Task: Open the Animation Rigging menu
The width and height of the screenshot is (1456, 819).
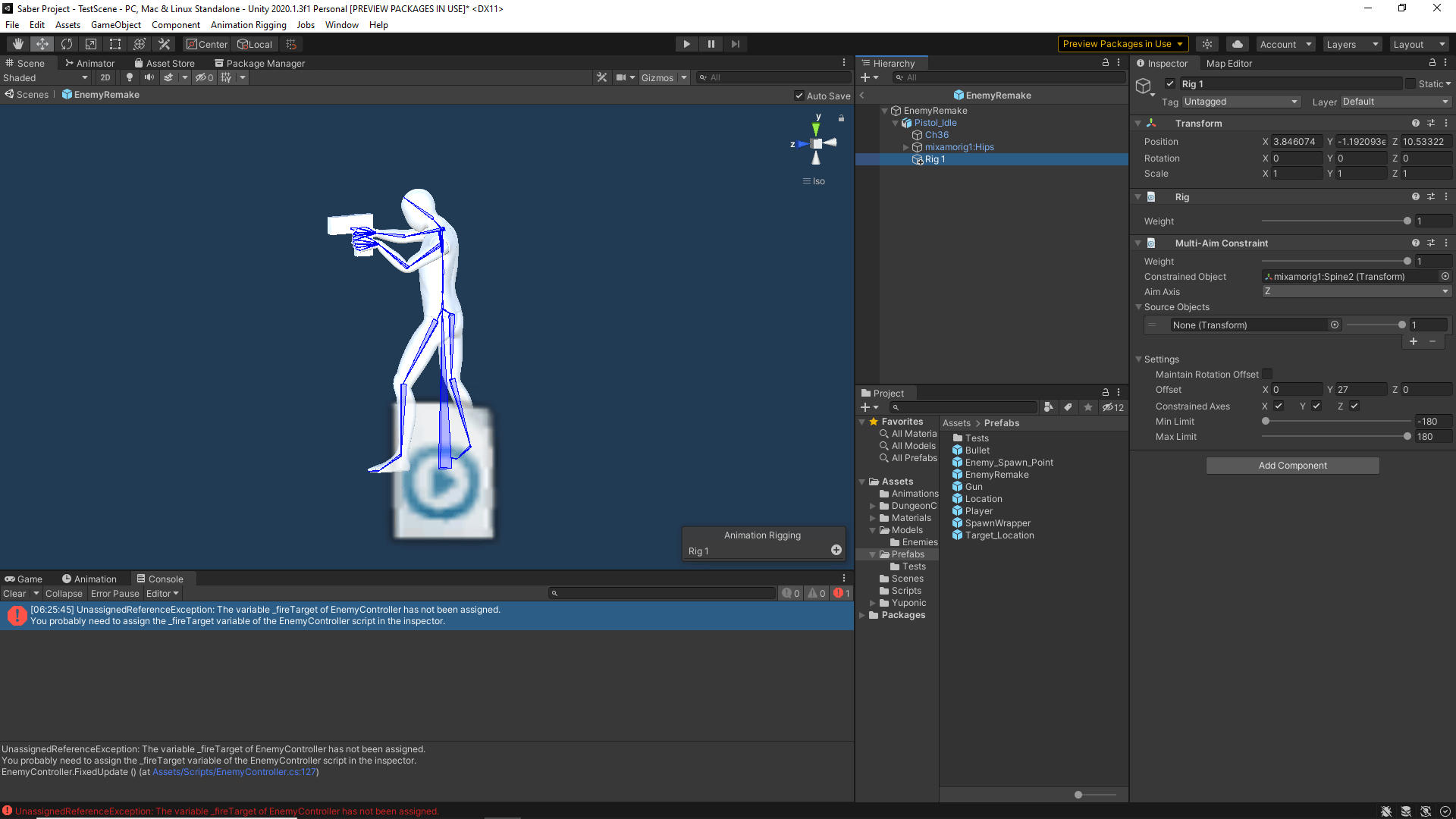Action: tap(248, 25)
